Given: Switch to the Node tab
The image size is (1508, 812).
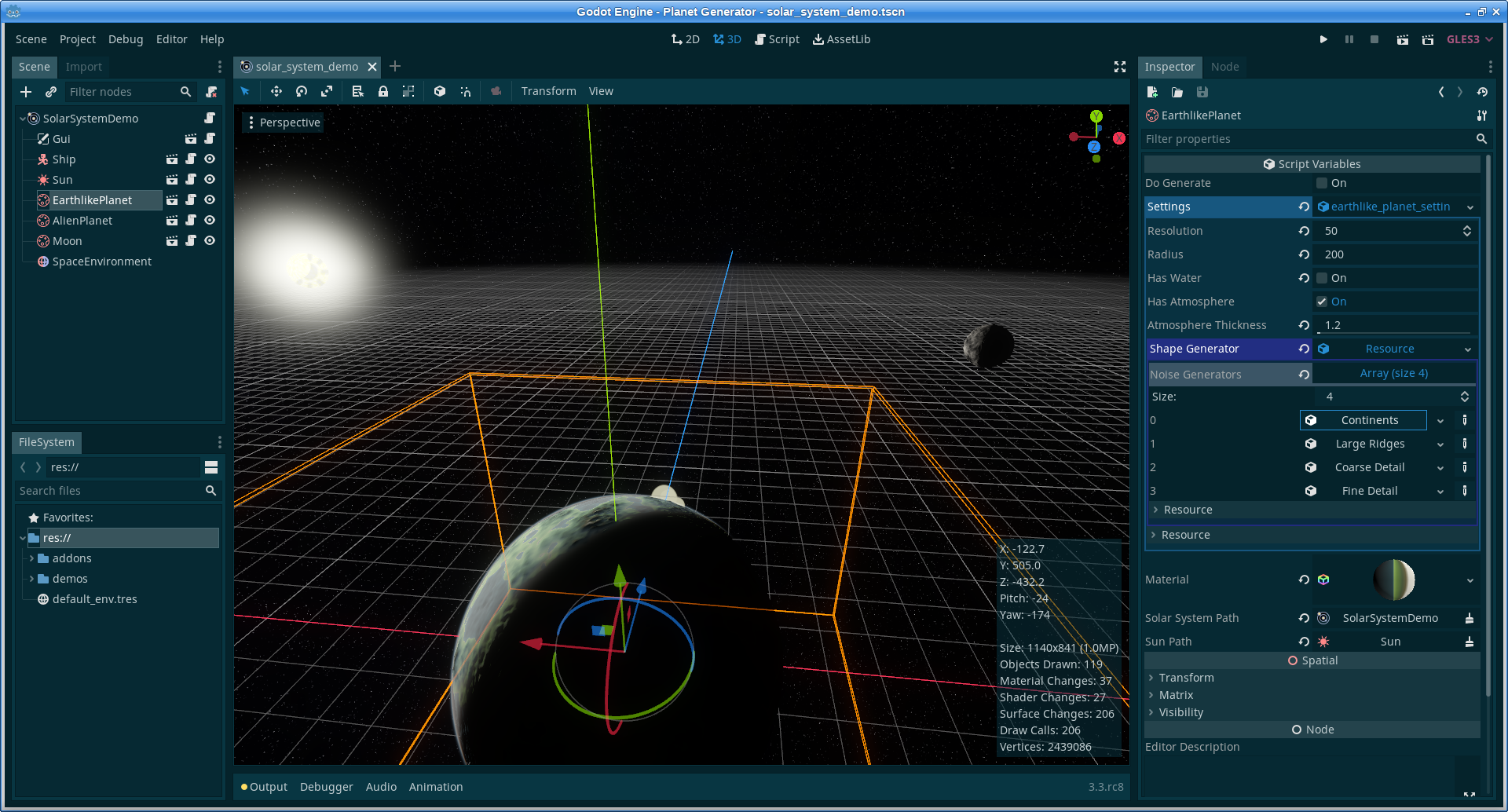Looking at the screenshot, I should tap(1224, 67).
